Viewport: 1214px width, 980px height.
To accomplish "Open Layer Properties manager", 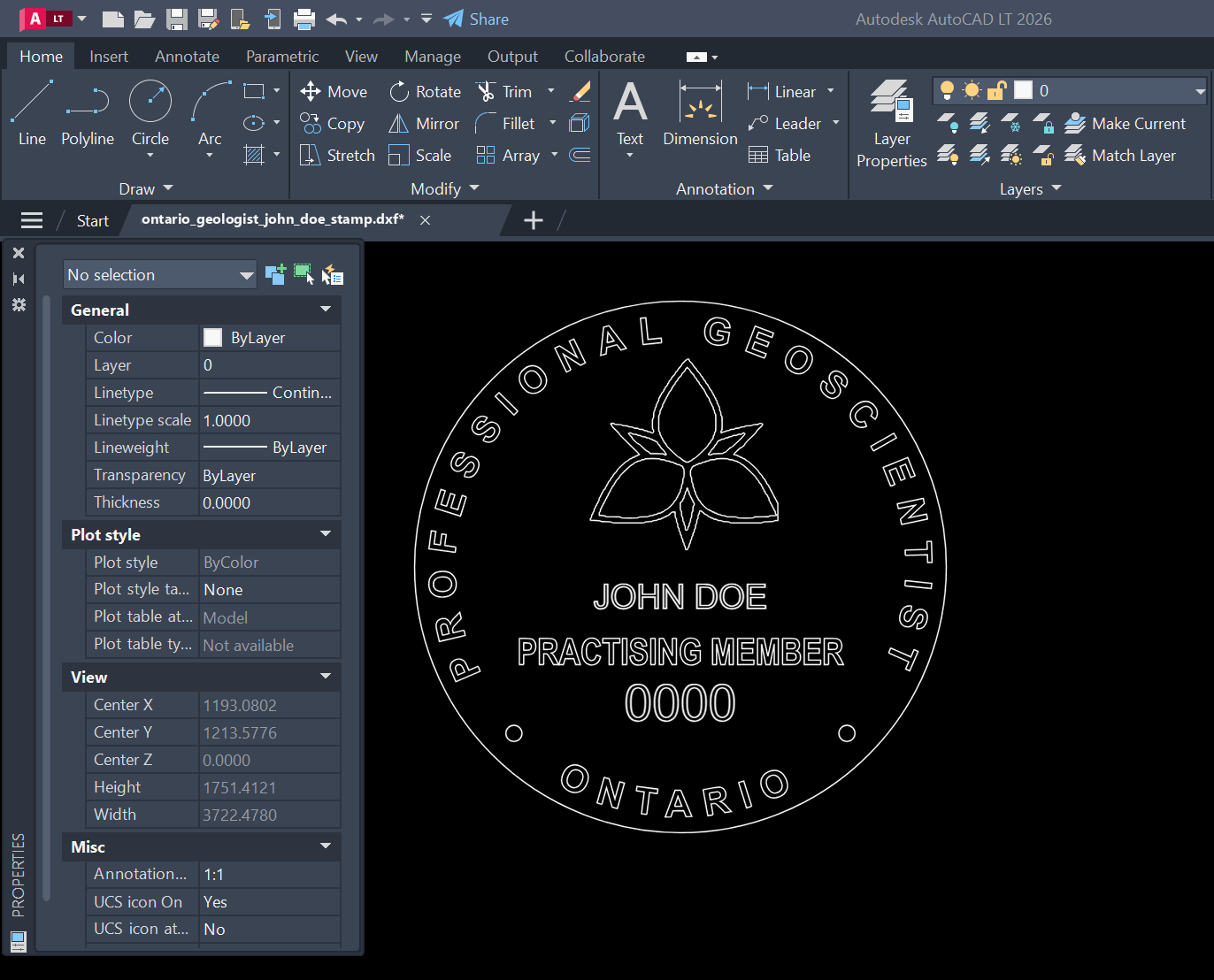I will click(891, 123).
